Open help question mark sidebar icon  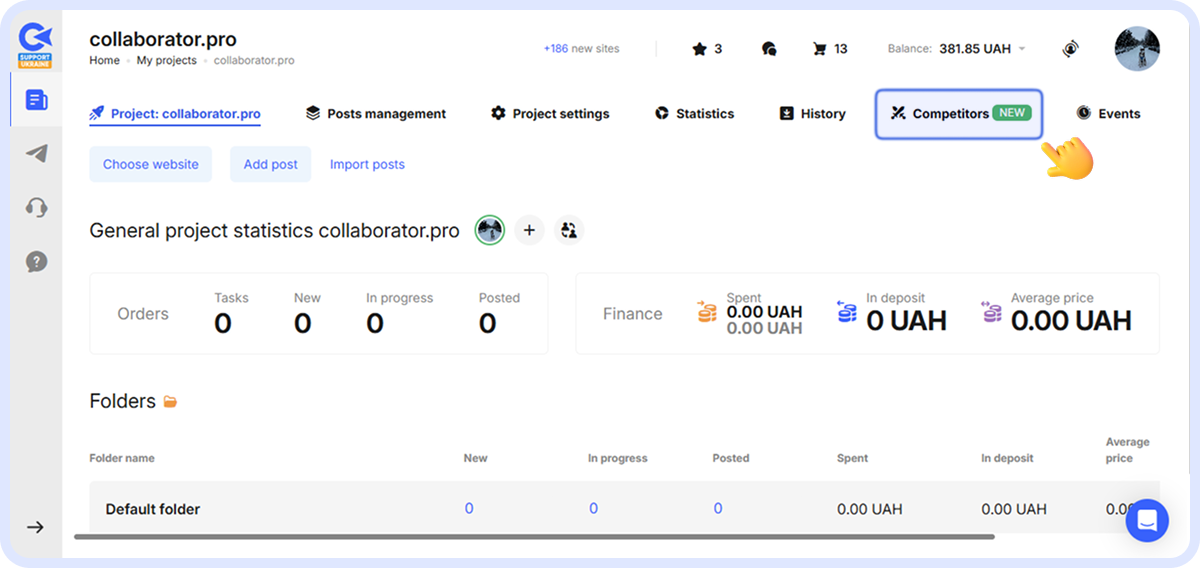[36, 262]
